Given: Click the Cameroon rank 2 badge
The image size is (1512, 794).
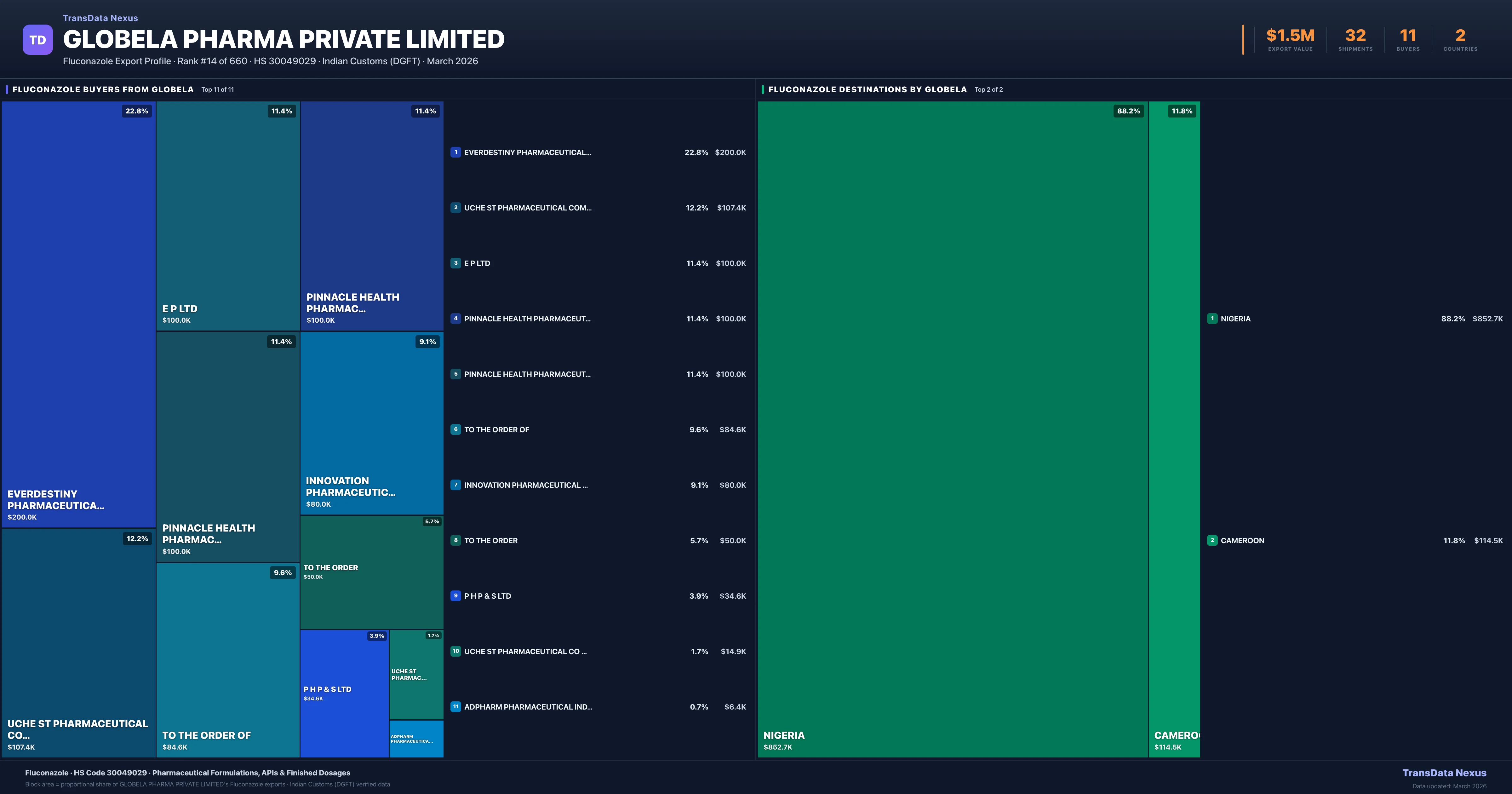Looking at the screenshot, I should (x=1212, y=540).
